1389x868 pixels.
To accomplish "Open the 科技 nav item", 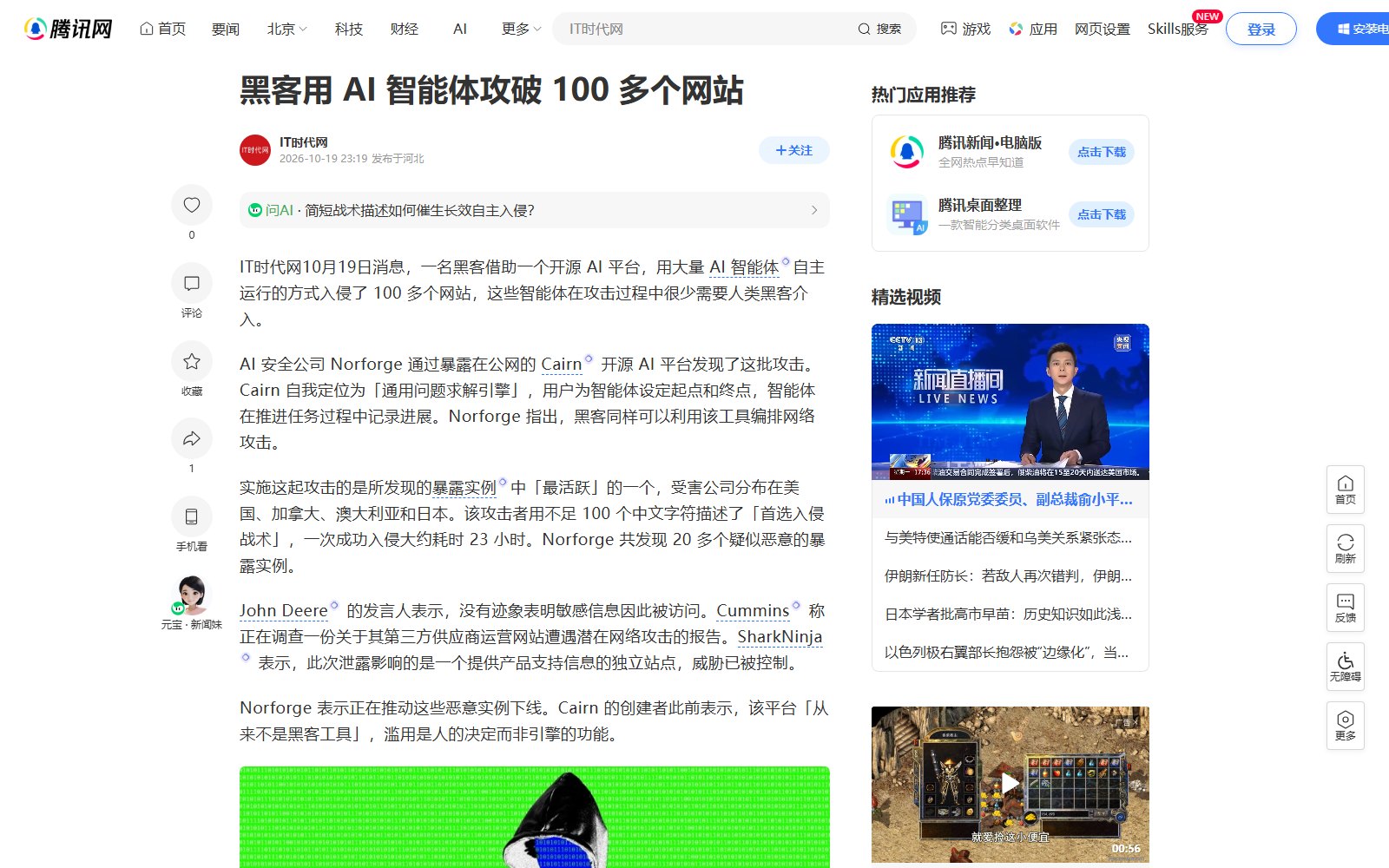I will tap(349, 29).
